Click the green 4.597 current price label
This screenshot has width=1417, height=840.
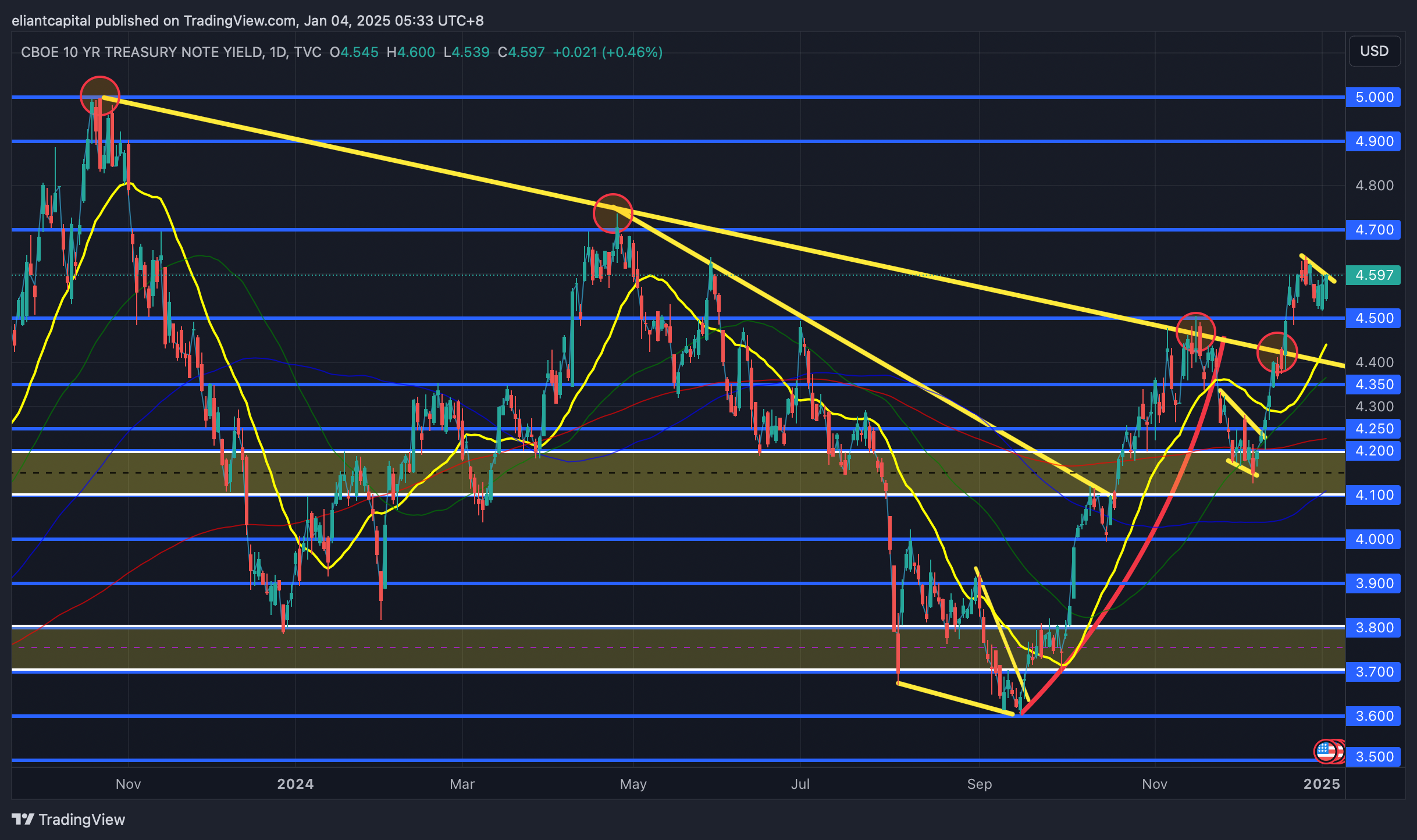tap(1373, 275)
